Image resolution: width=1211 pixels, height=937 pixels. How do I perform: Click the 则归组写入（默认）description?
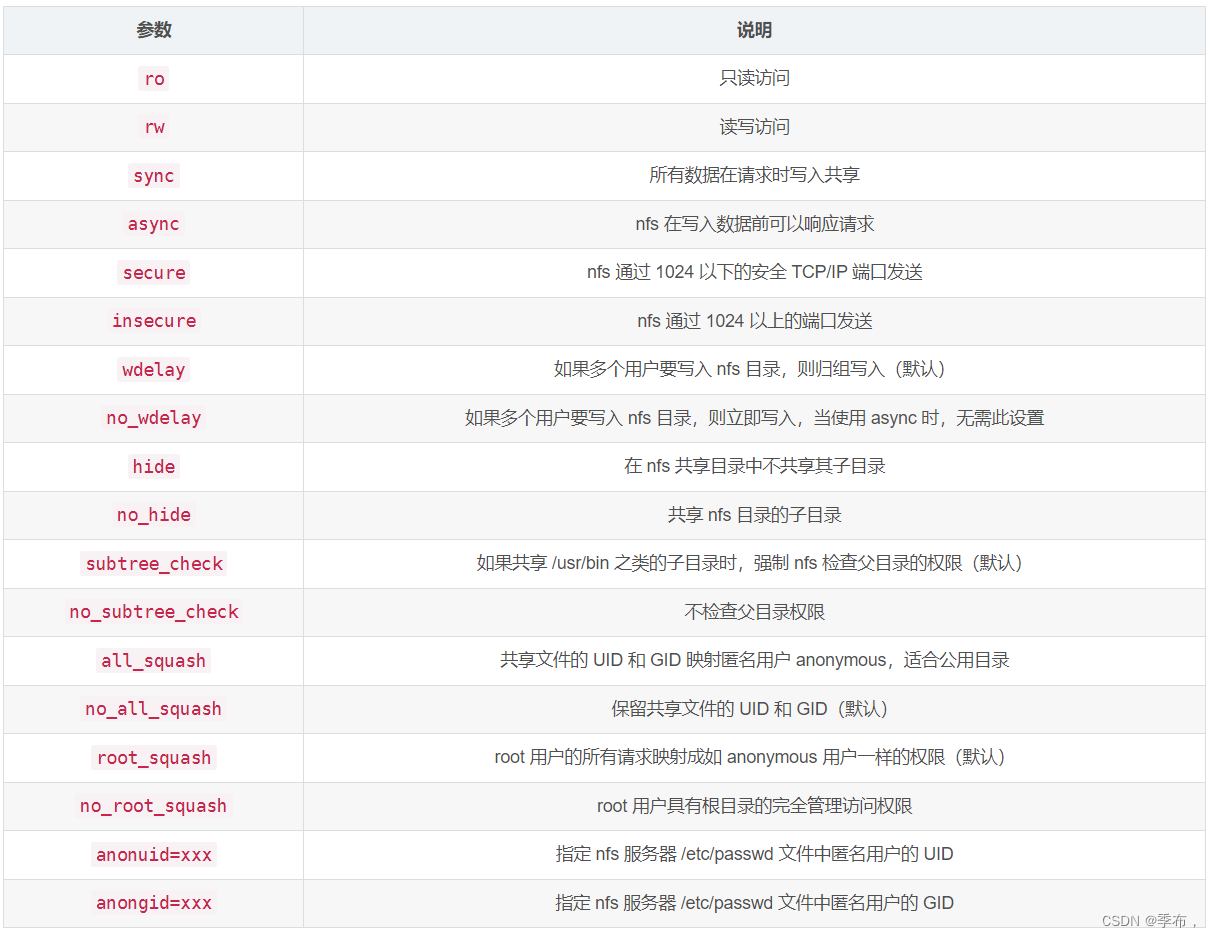(755, 369)
